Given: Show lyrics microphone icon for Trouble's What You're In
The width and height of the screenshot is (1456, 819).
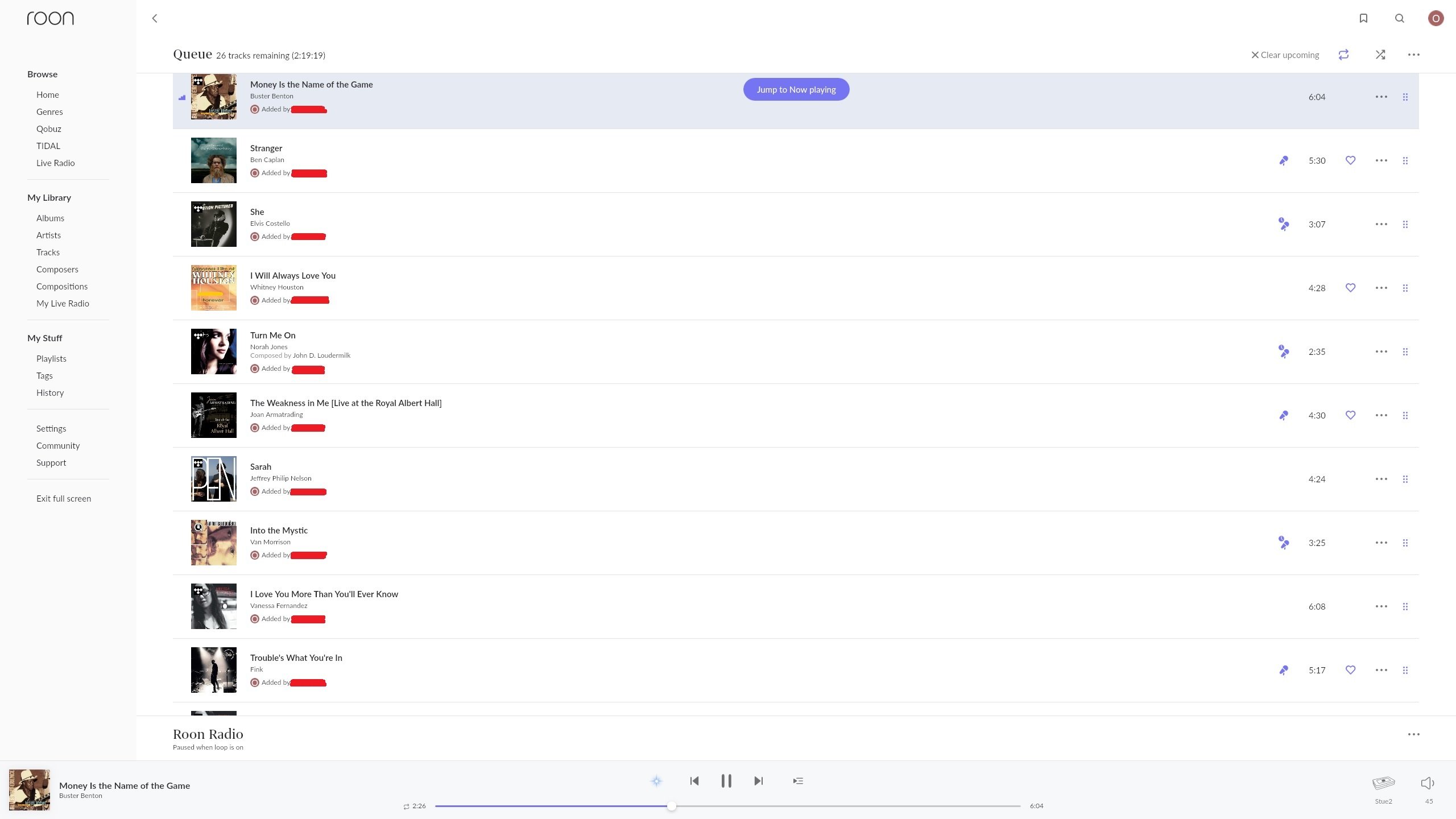Looking at the screenshot, I should (1284, 670).
